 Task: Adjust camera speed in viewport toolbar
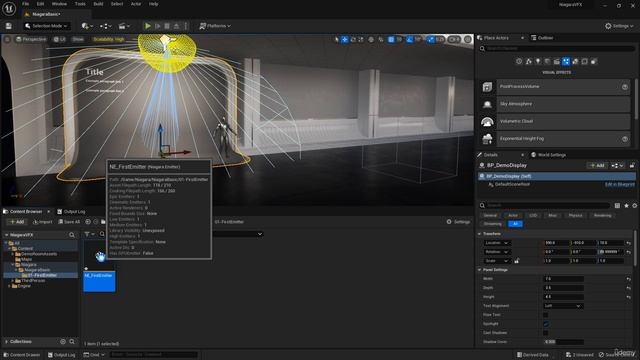[454, 39]
